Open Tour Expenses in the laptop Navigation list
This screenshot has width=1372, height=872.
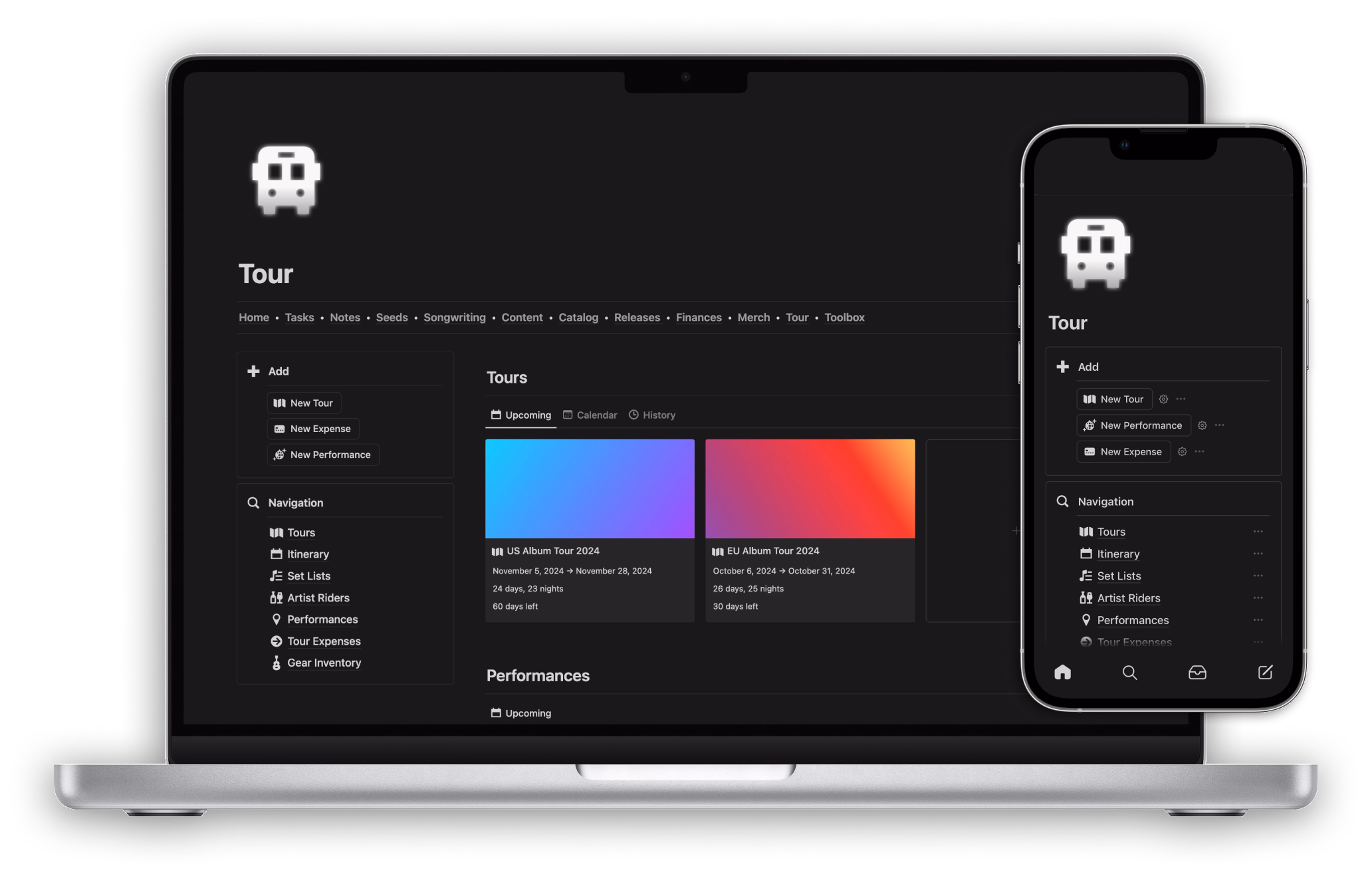315,641
